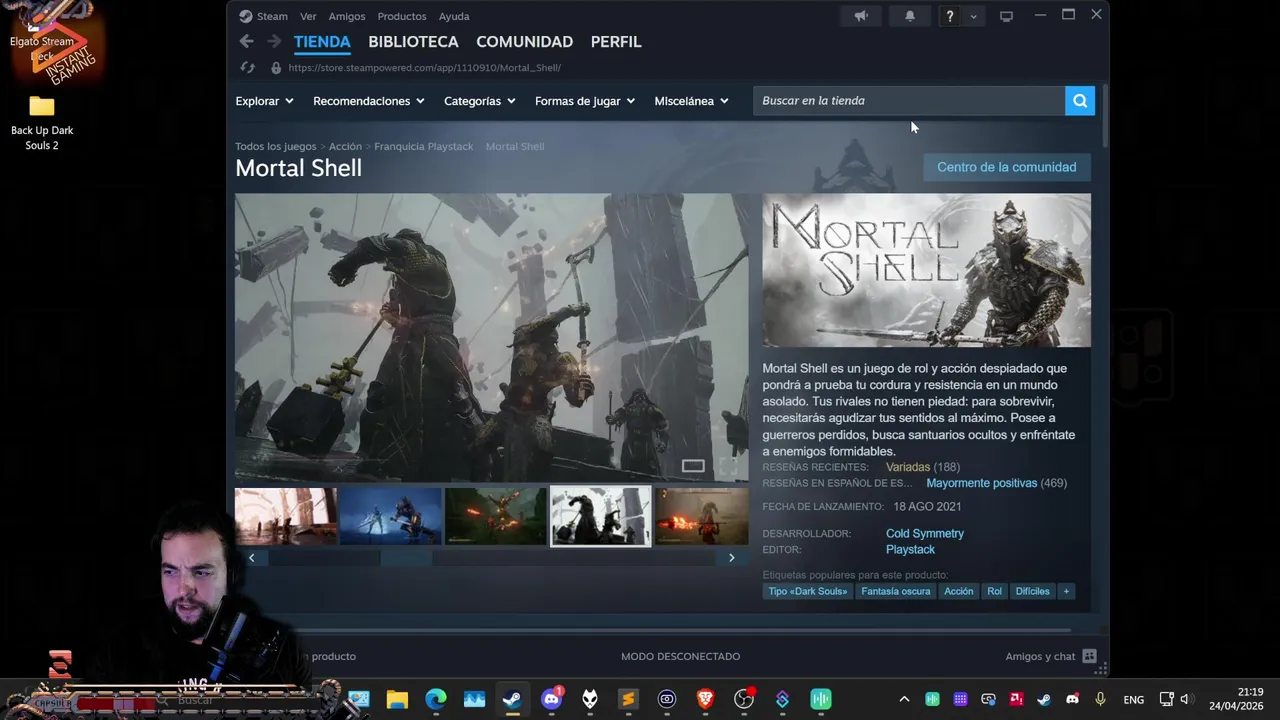Switch to the PERFIL tab
The width and height of the screenshot is (1280, 720).
(x=616, y=42)
